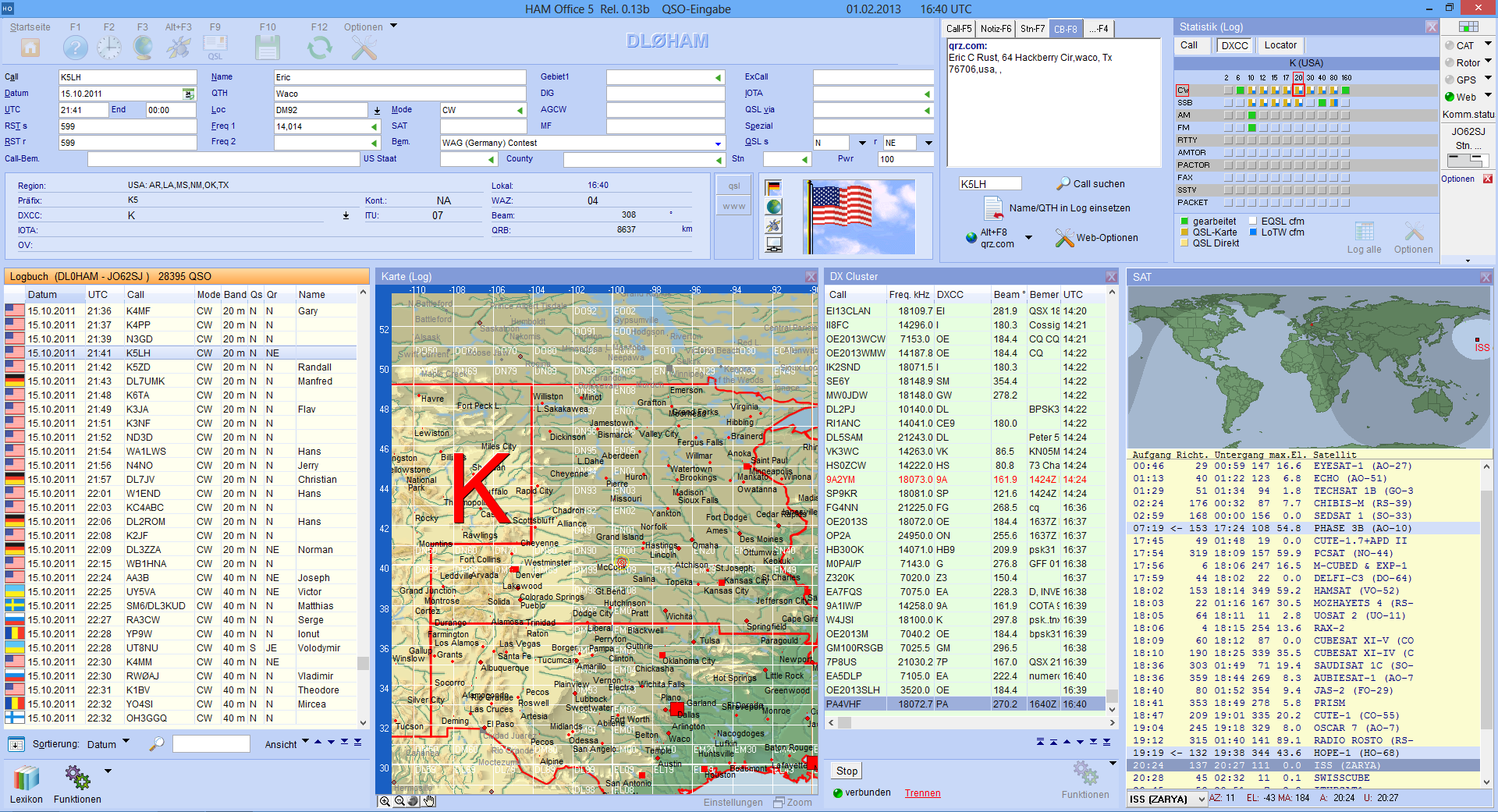Click Name/QTH in Log einsetzen document icon
The width and height of the screenshot is (1498, 812).
coord(993,208)
